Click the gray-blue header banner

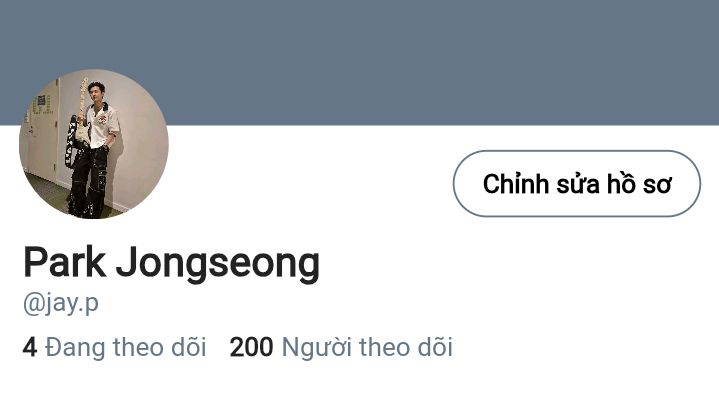[x=360, y=62]
